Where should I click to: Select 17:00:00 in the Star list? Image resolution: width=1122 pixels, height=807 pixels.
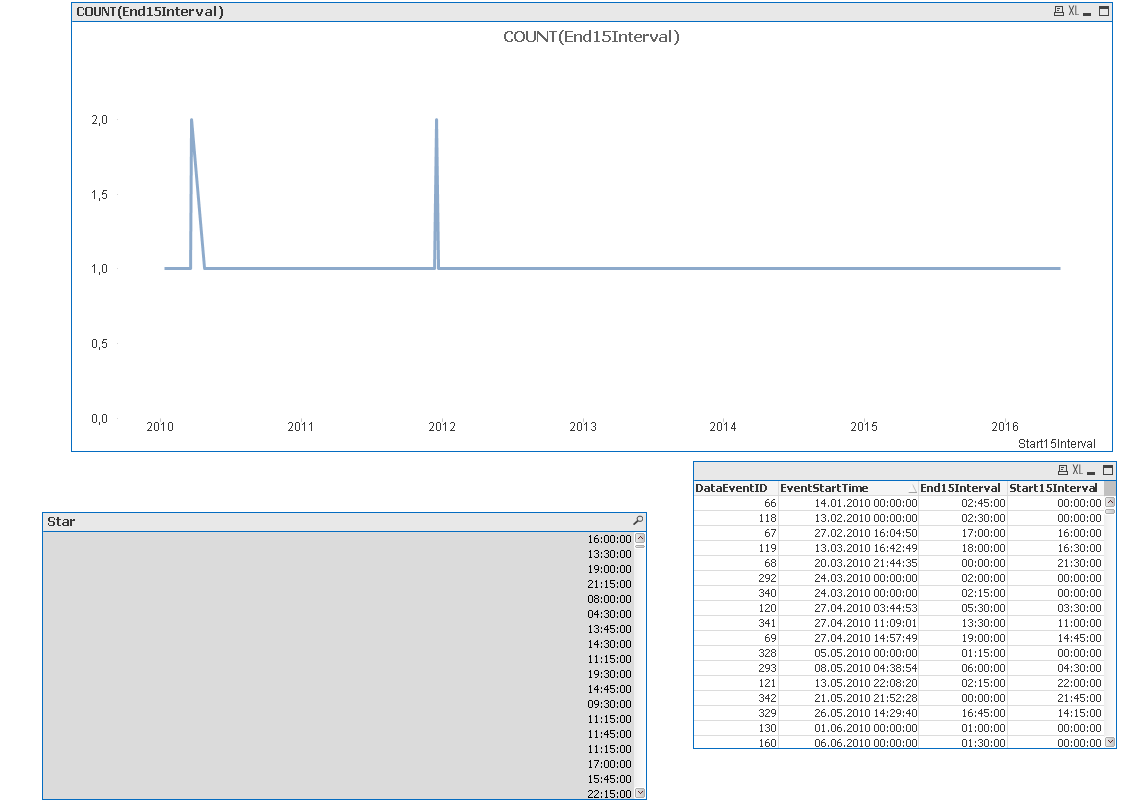point(338,765)
